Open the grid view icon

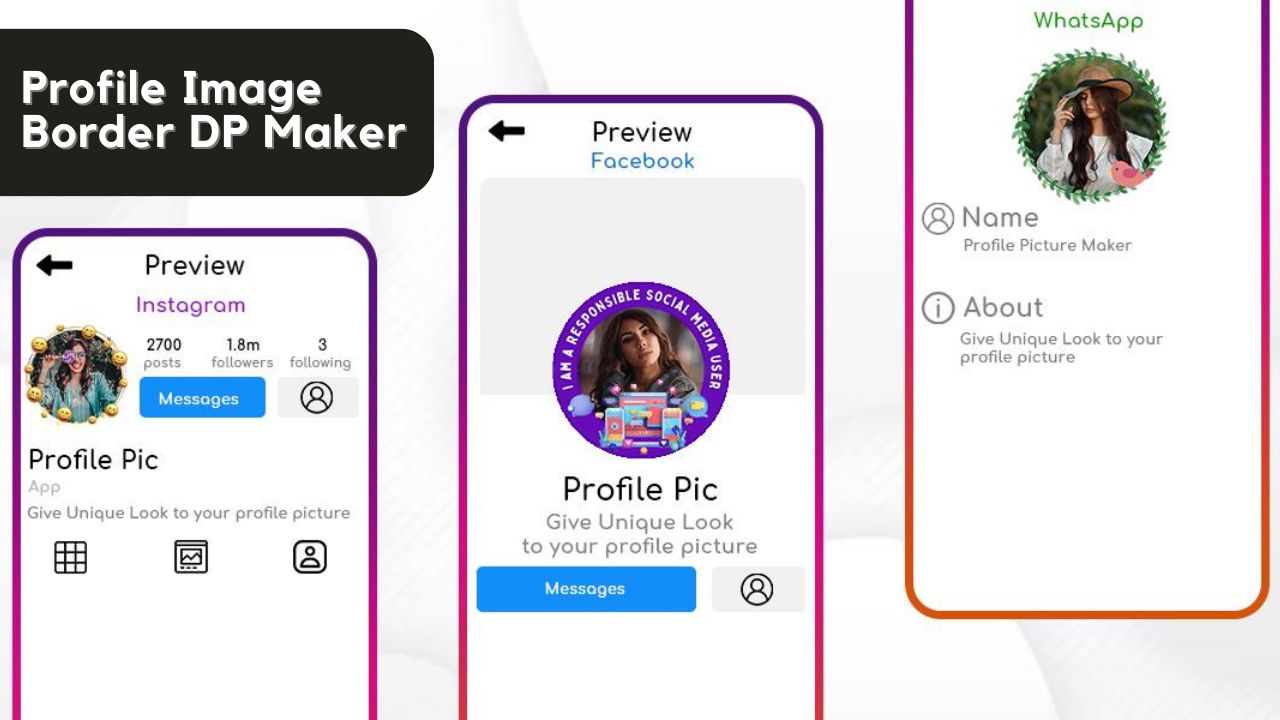pyautogui.click(x=70, y=557)
